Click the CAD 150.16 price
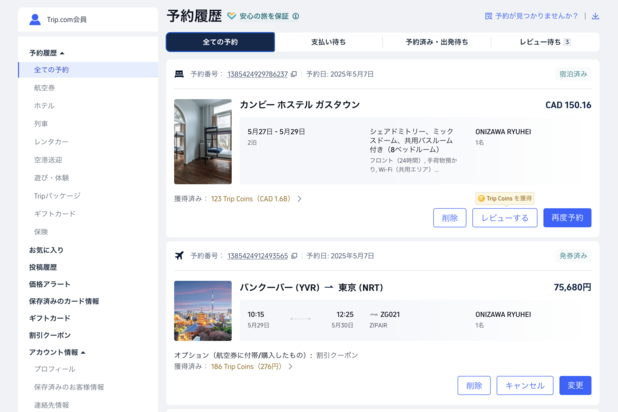The height and width of the screenshot is (412, 618). pyautogui.click(x=568, y=105)
